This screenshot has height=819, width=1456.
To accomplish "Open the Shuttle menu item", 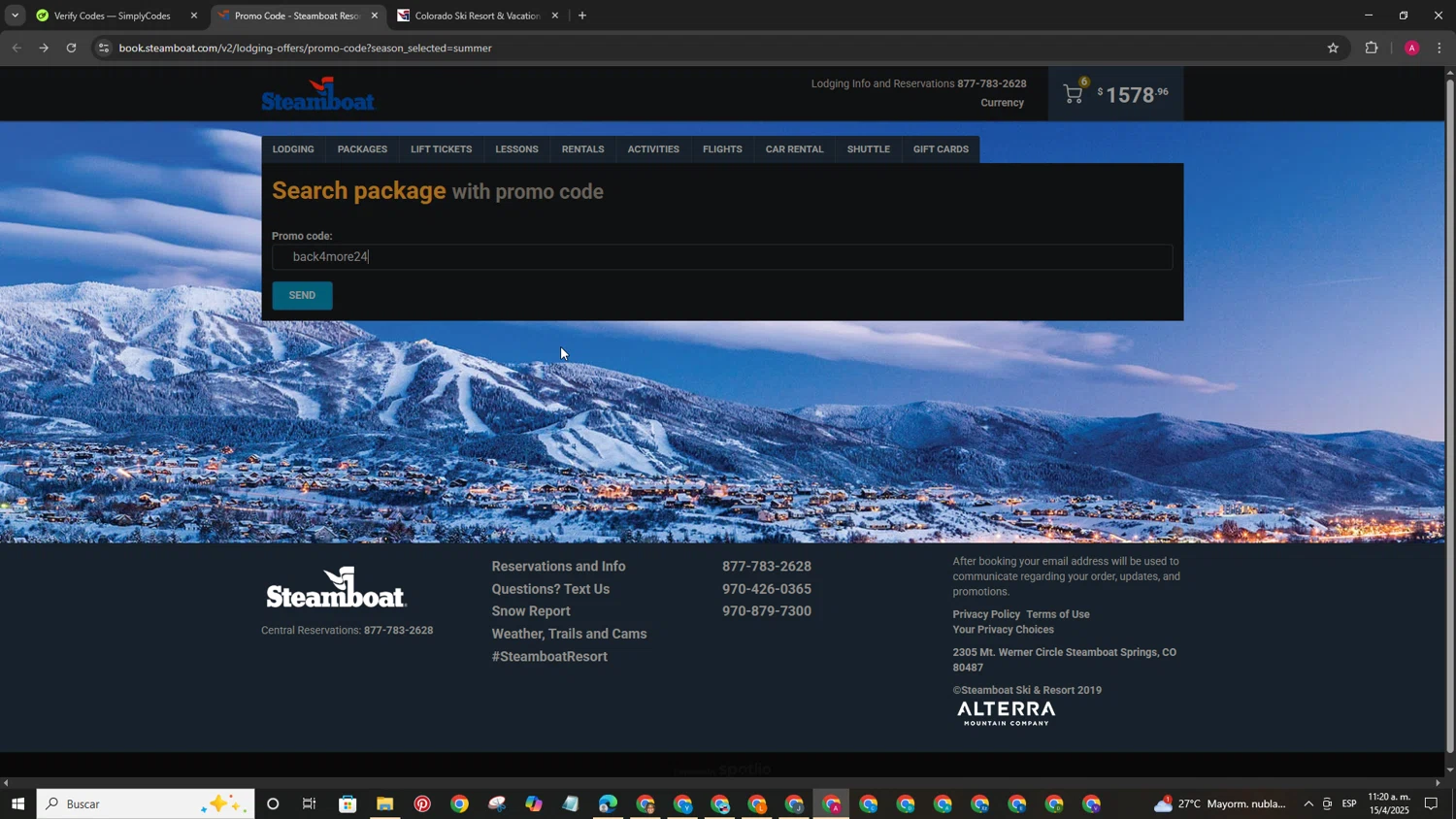I will coord(868,149).
